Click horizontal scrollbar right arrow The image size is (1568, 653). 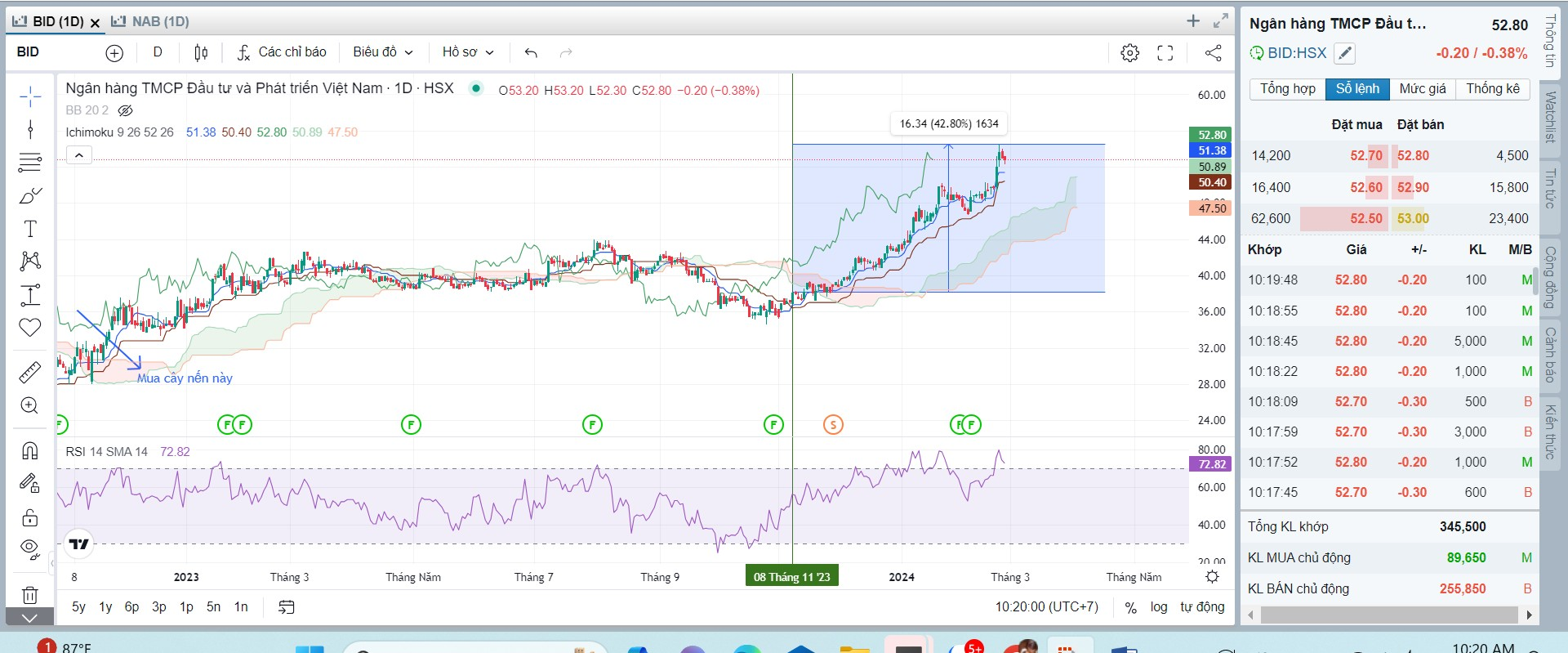[1529, 615]
